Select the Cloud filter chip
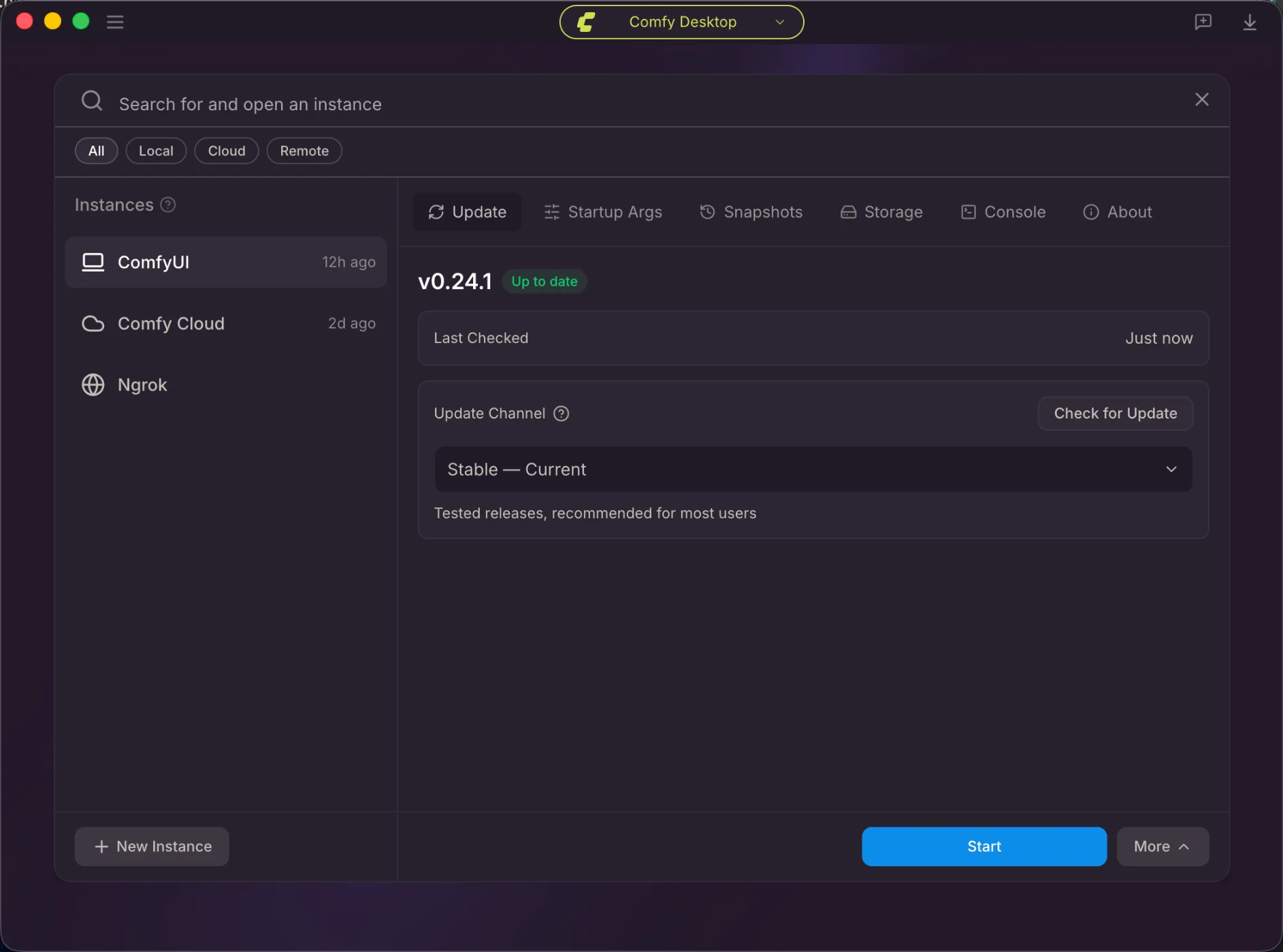This screenshot has height=952, width=1283. pyautogui.click(x=227, y=150)
